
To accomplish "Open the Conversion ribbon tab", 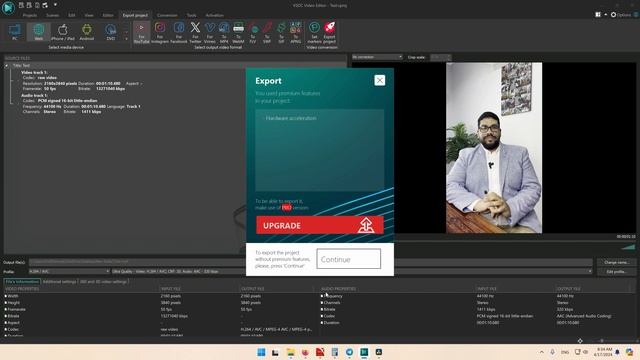I will point(167,15).
